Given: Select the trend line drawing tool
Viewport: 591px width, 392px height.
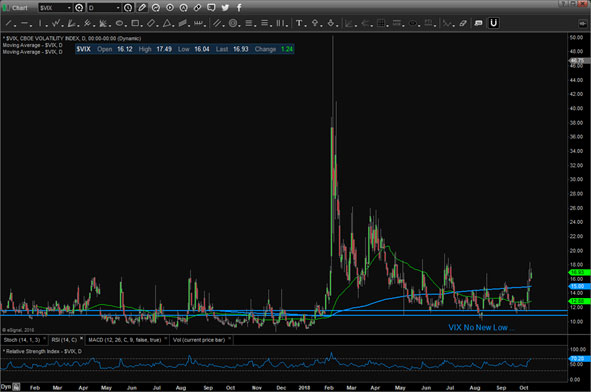Looking at the screenshot, I should pyautogui.click(x=8, y=23).
